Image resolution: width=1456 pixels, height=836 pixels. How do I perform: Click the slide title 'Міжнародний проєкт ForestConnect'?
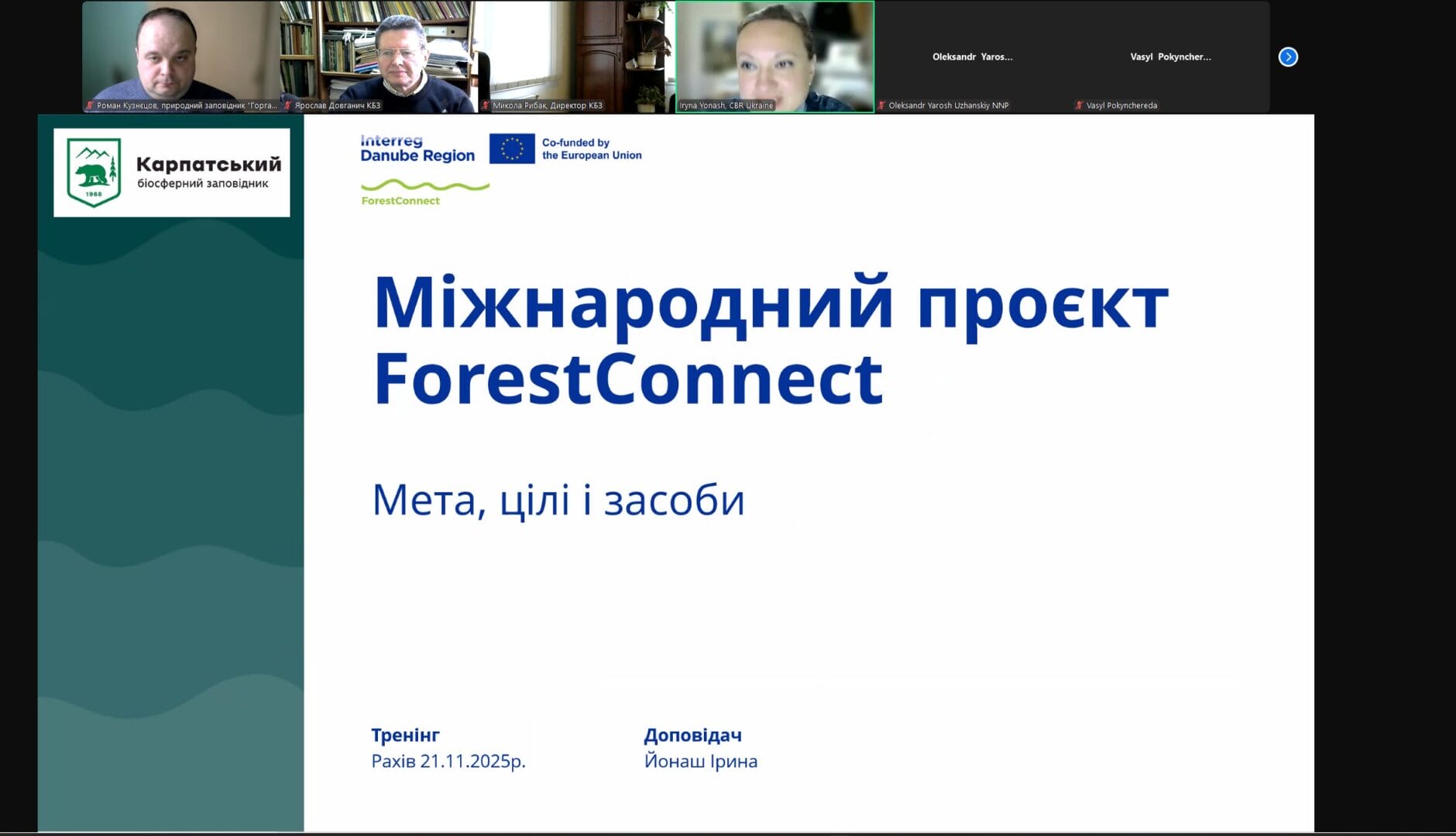click(x=771, y=339)
